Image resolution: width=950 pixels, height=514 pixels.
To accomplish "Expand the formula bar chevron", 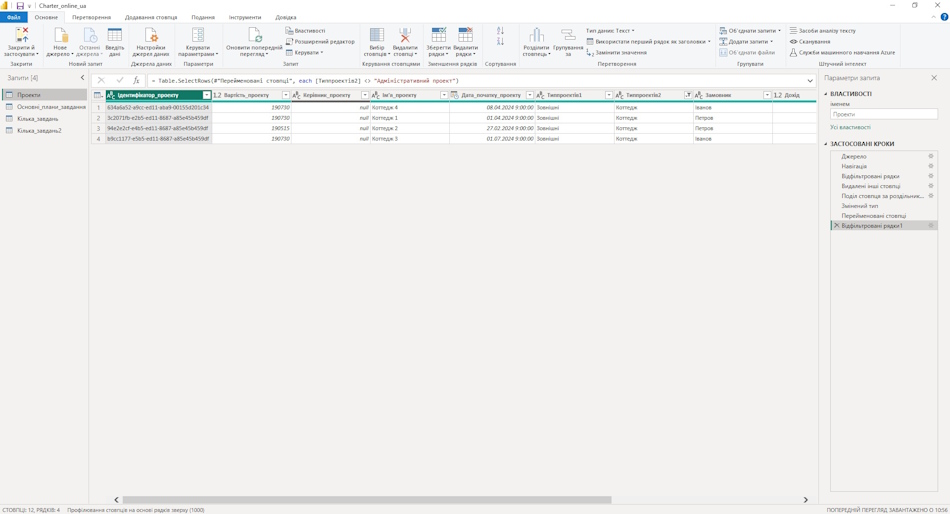I will 810,81.
